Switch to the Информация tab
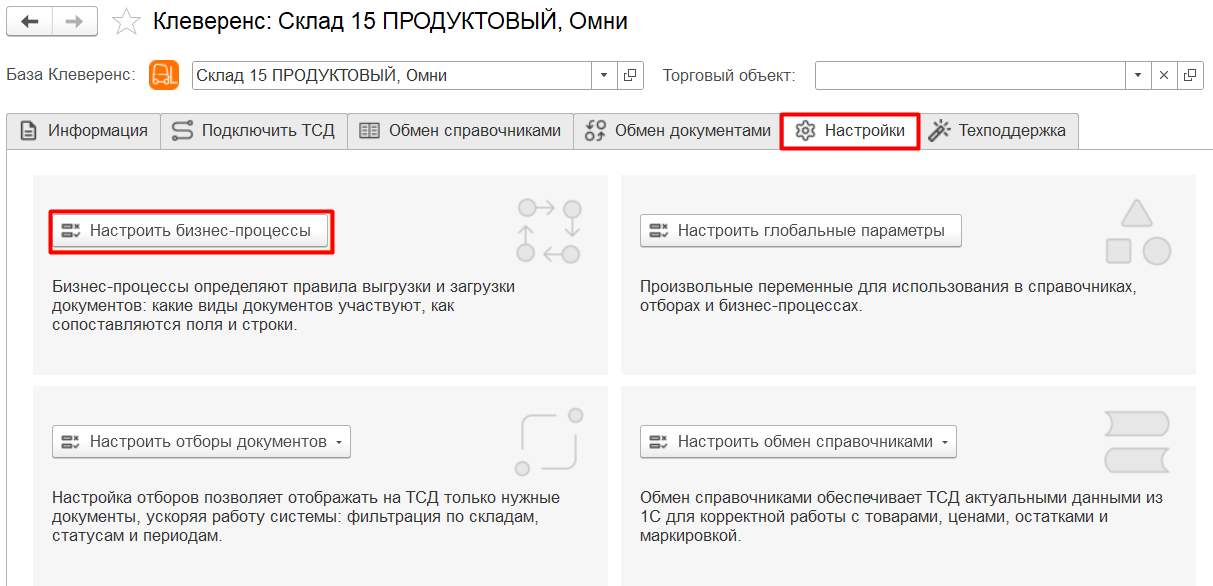 [x=84, y=131]
